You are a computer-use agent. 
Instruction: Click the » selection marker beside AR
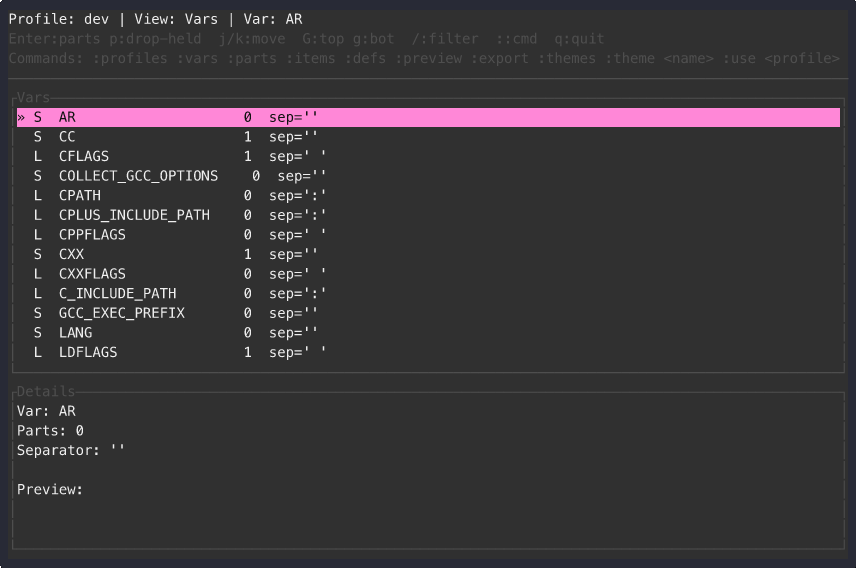tap(21, 117)
